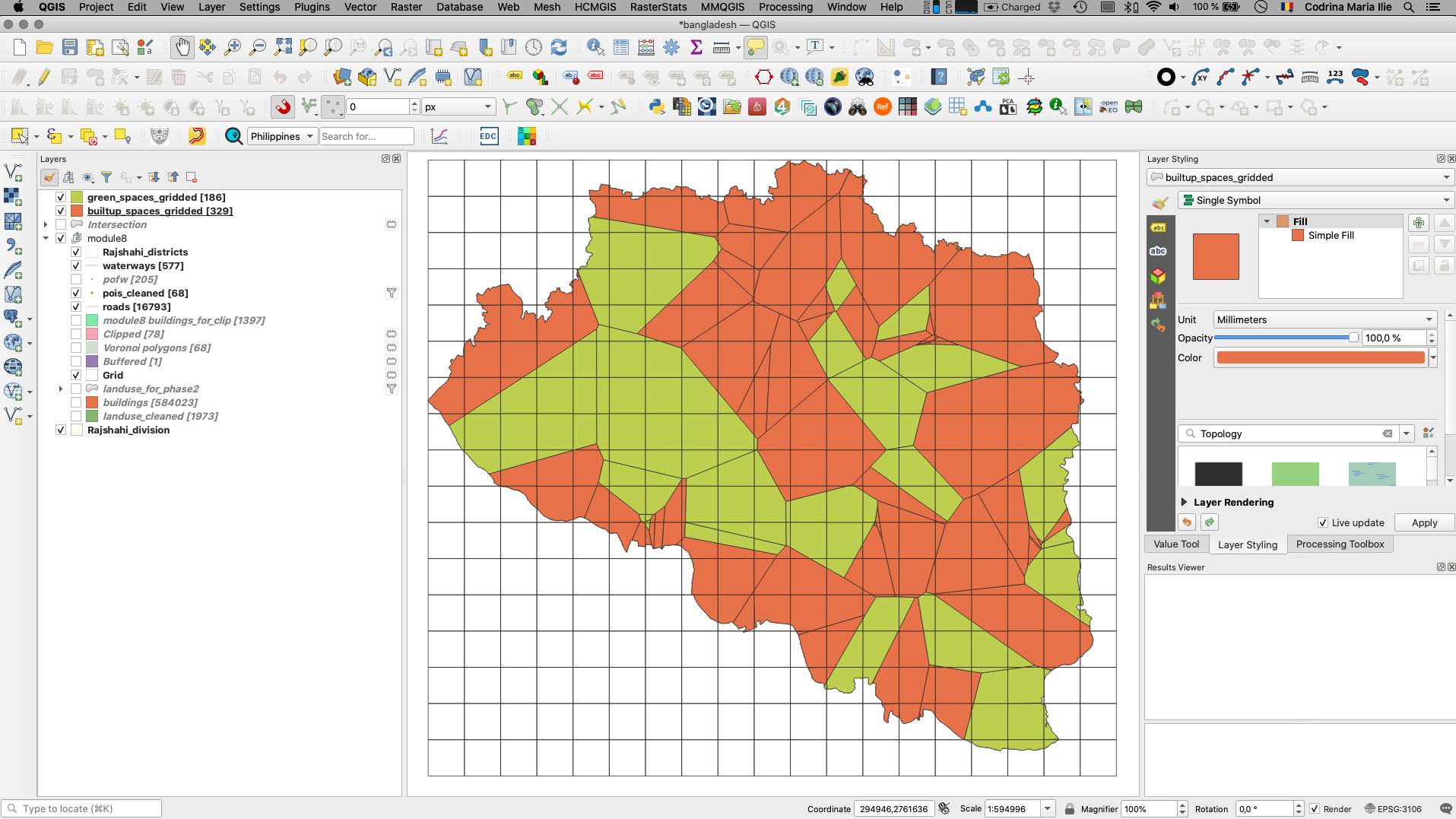1456x819 pixels.
Task: Click the Labels tab icon in Layer Styling
Action: pos(1158,227)
